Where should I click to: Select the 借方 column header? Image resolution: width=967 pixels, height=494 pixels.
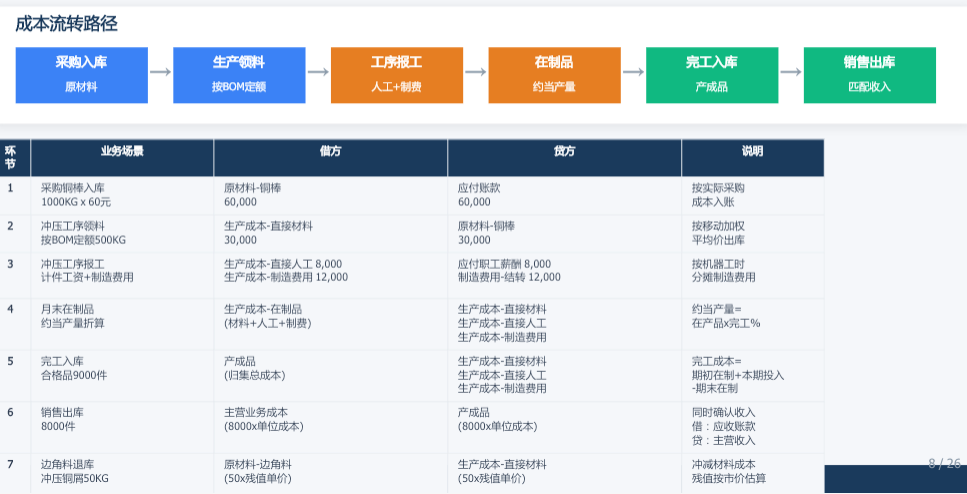point(331,158)
